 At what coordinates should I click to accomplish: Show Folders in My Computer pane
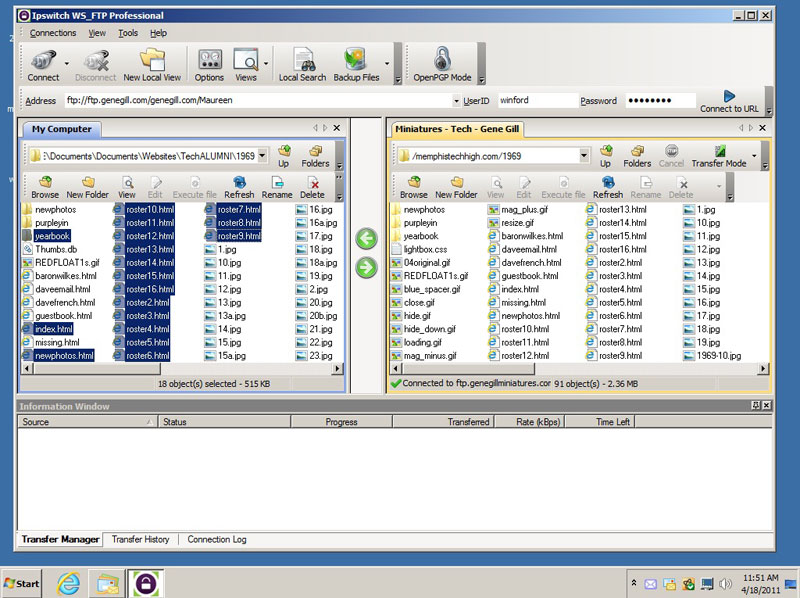coord(315,157)
